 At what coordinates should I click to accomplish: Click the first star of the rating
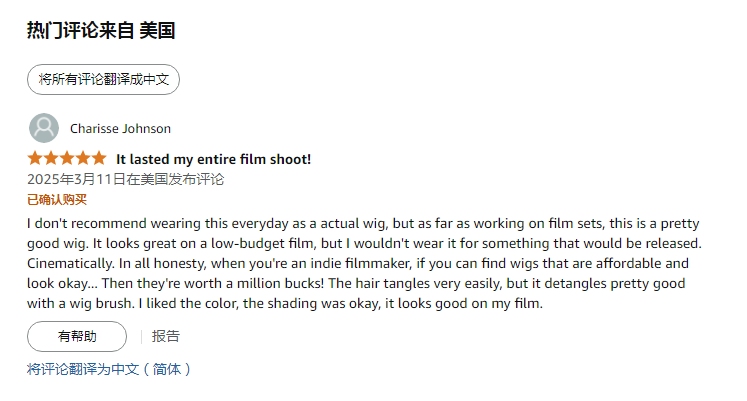pos(35,158)
